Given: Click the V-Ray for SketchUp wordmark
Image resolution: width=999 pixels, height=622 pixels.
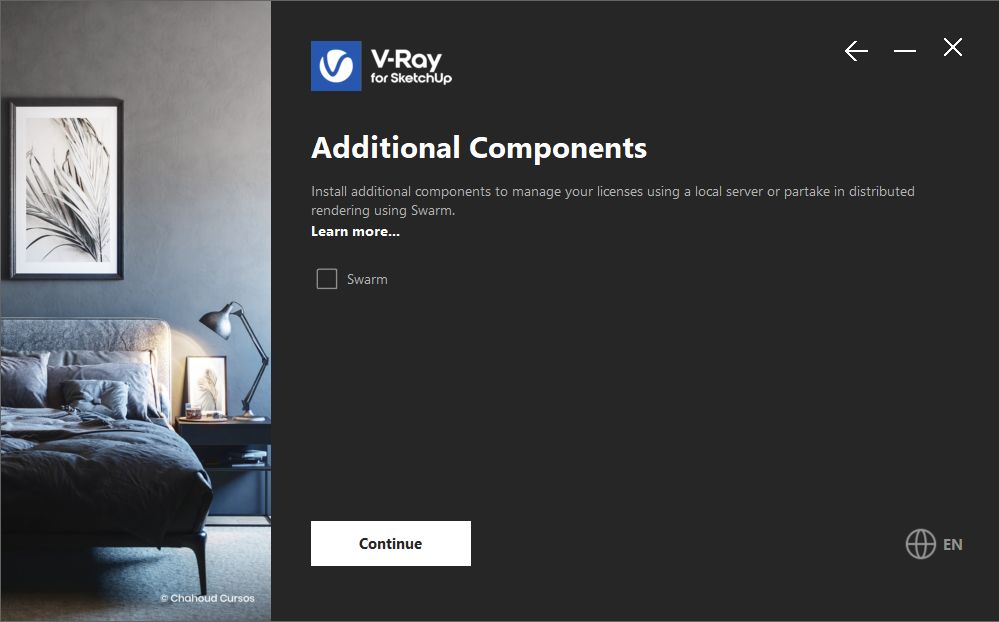Looking at the screenshot, I should pos(411,66).
